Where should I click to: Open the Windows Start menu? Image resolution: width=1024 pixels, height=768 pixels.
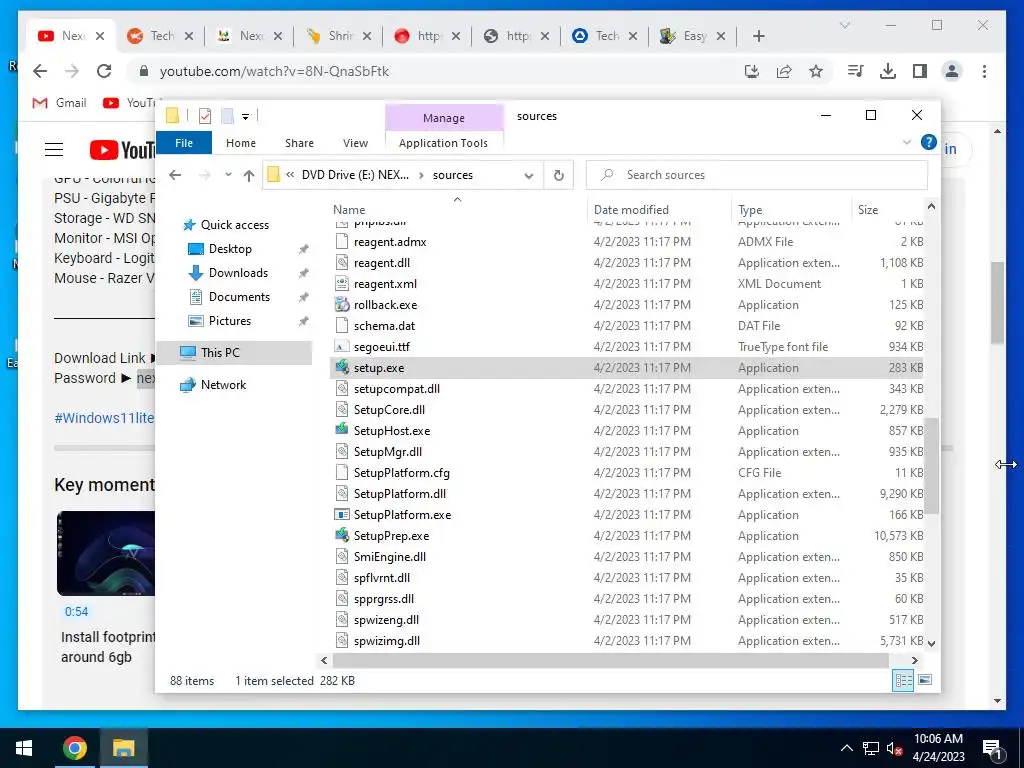(24, 748)
